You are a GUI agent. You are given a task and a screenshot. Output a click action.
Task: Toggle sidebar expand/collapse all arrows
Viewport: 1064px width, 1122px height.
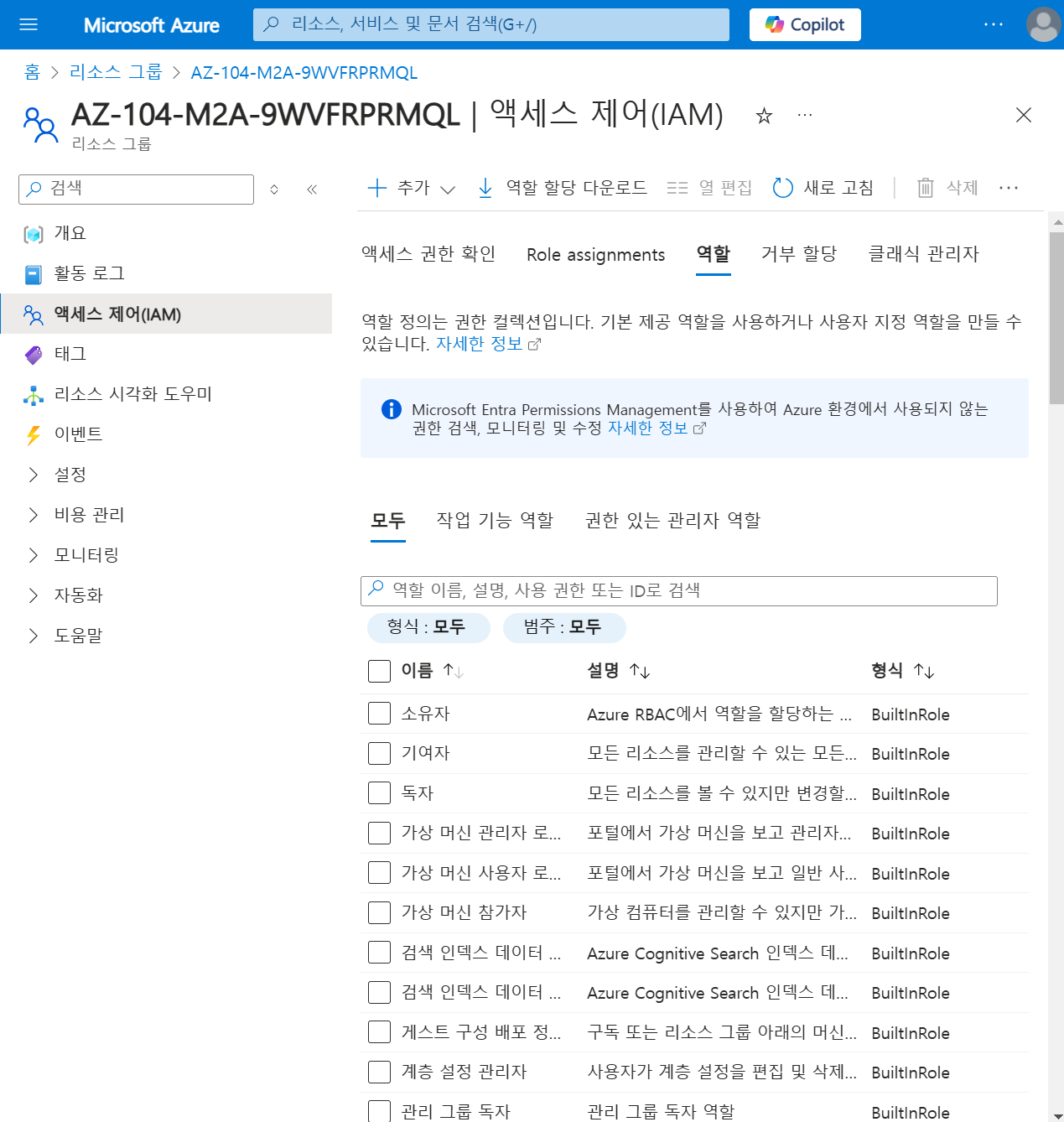(274, 190)
